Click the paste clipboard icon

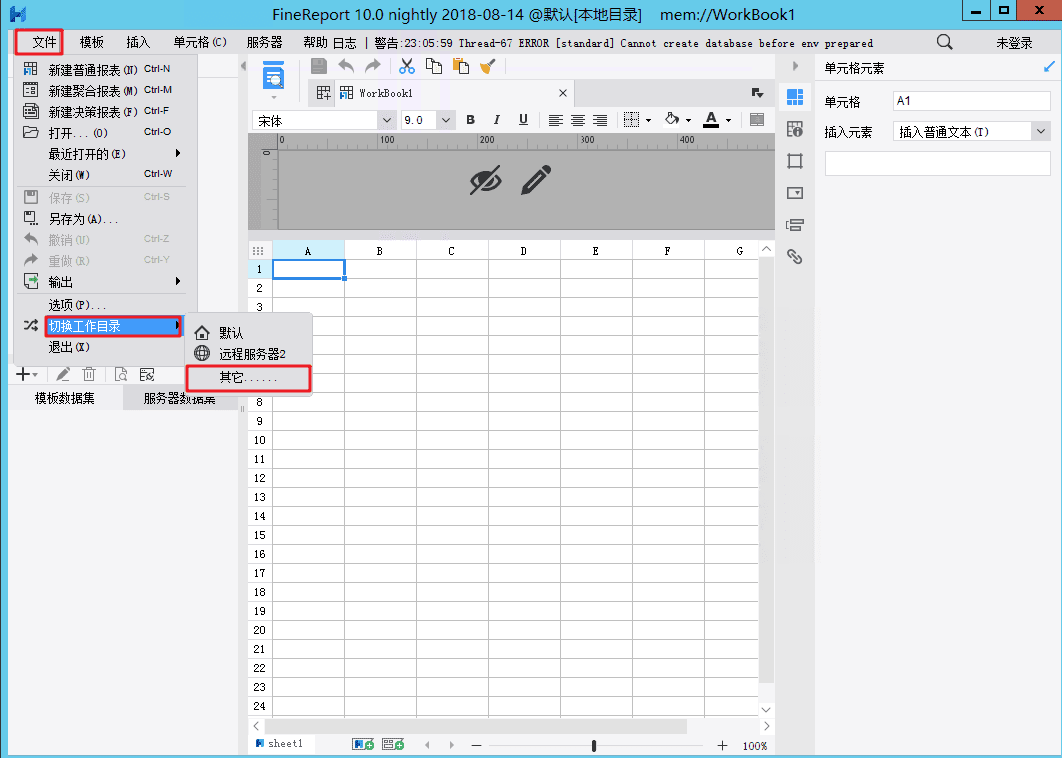461,66
